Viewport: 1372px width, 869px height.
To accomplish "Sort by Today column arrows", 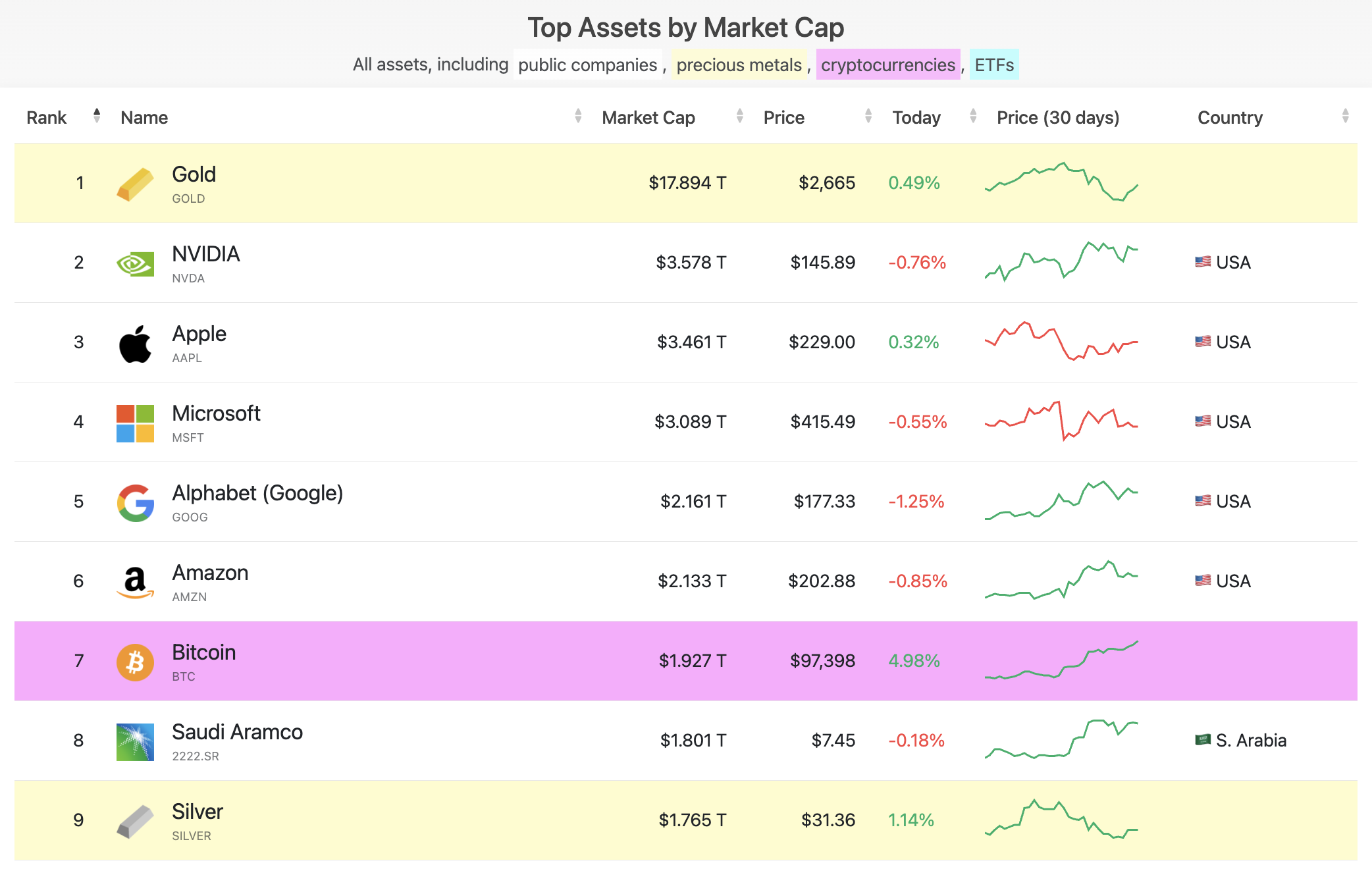I will pos(973,116).
